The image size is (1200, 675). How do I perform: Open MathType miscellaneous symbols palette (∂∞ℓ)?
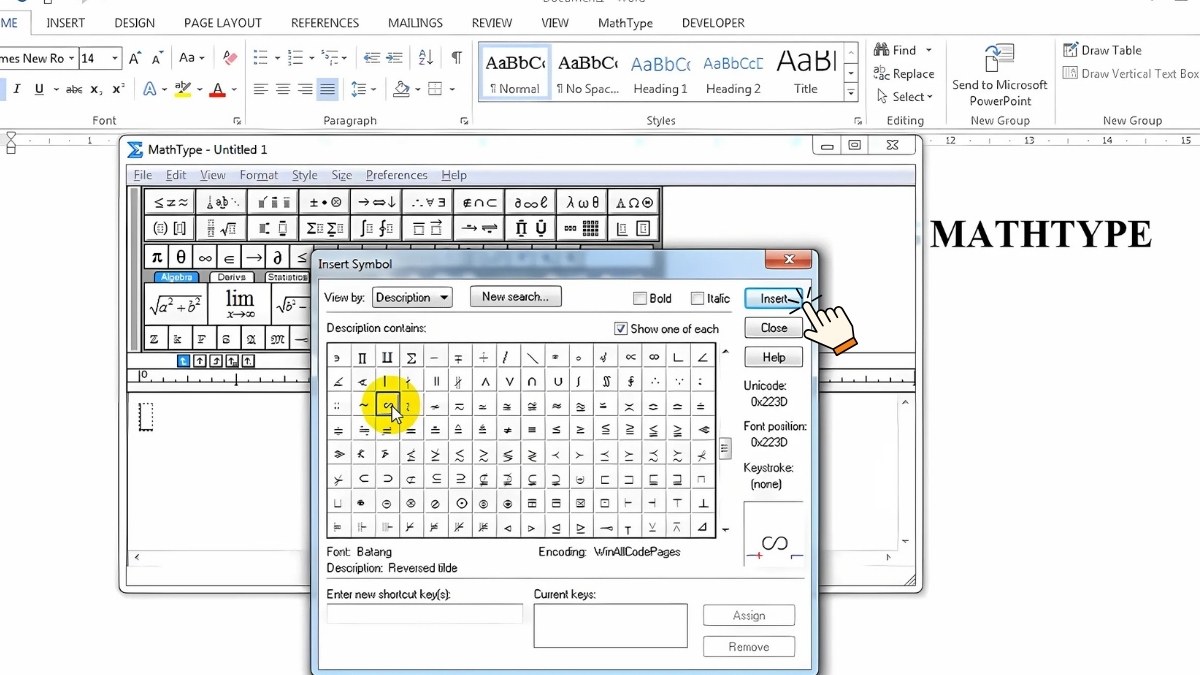(x=530, y=202)
